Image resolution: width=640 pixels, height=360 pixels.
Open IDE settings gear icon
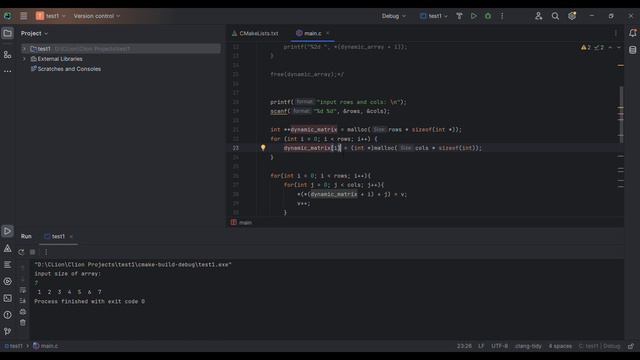pos(572,16)
